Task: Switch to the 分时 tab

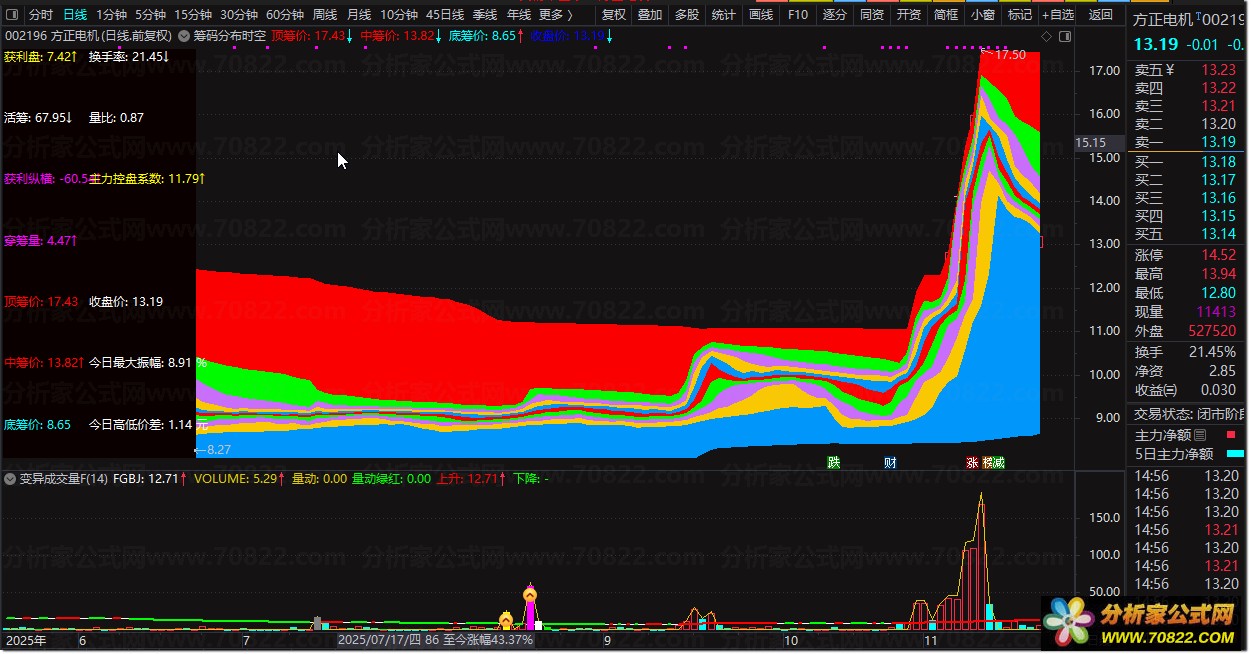Action: click(40, 15)
